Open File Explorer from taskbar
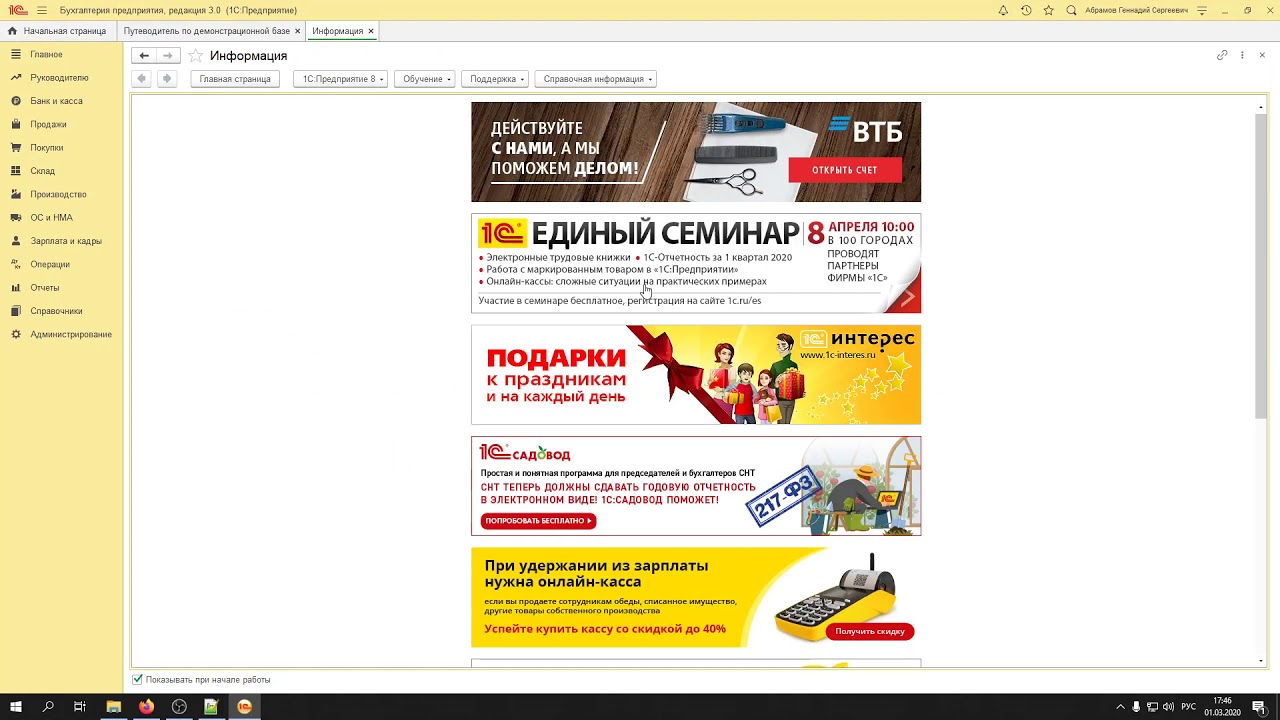The width and height of the screenshot is (1280, 720). tap(113, 707)
